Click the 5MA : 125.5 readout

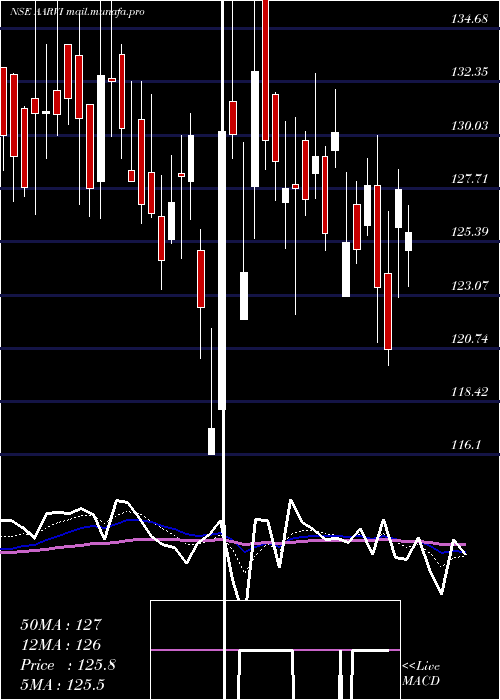pos(62,685)
